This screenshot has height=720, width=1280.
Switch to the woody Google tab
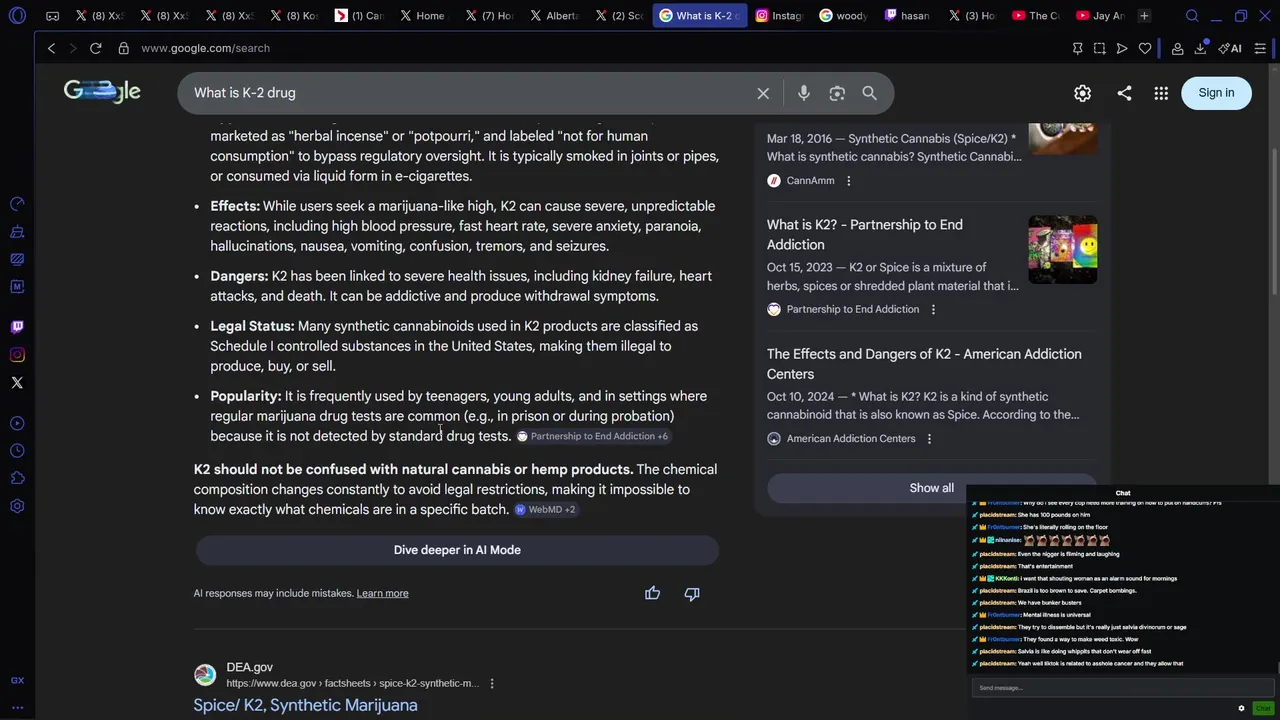pos(843,16)
